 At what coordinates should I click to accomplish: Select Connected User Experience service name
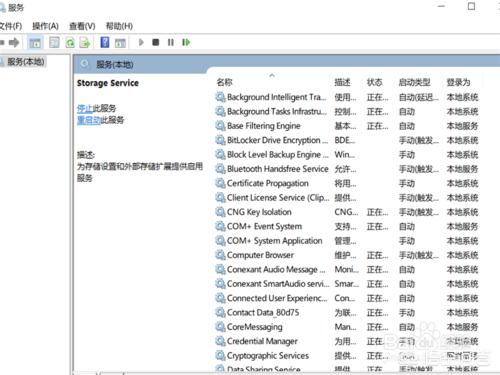click(277, 298)
